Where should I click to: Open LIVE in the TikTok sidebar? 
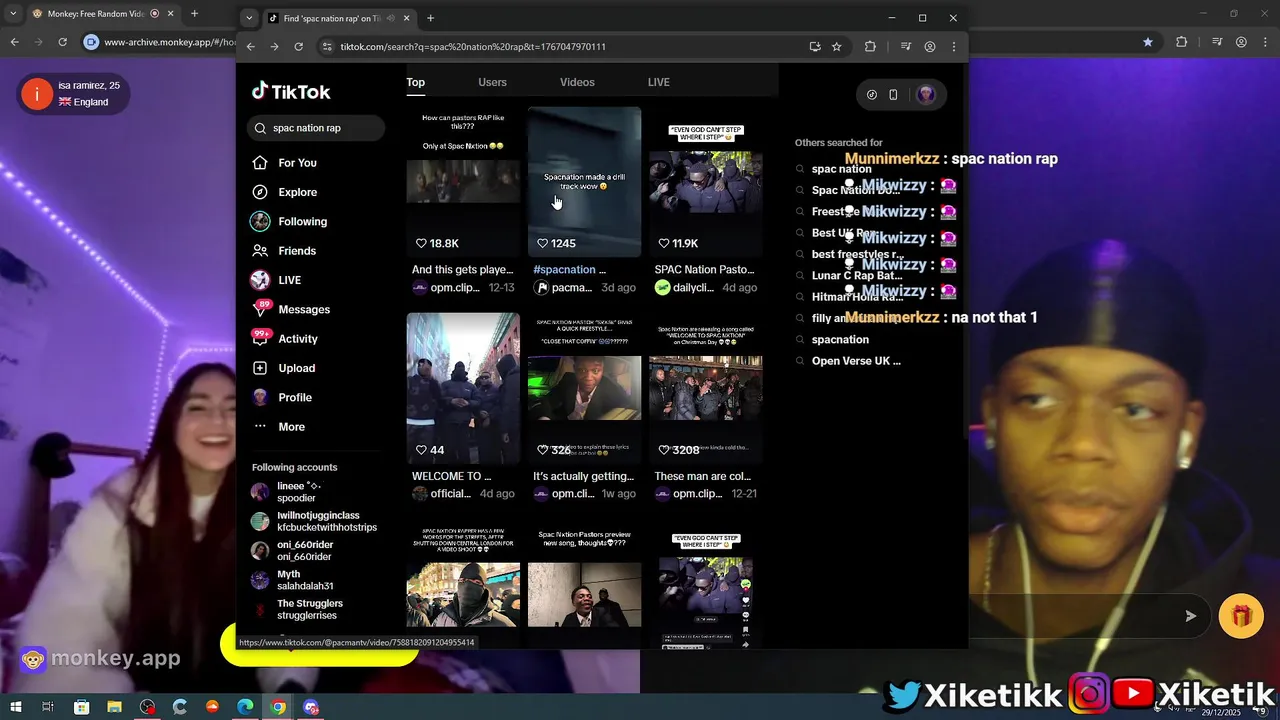tap(276, 280)
